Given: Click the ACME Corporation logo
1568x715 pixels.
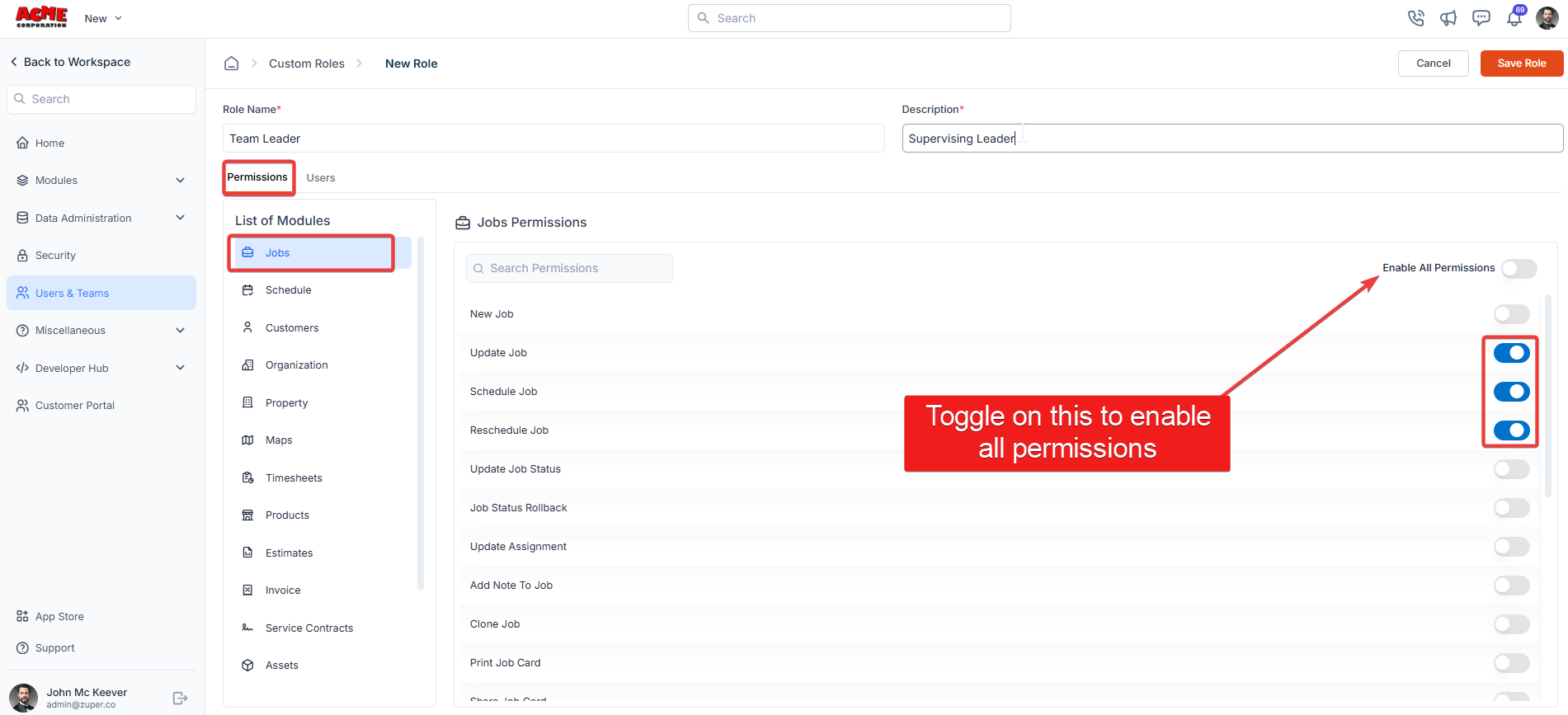Looking at the screenshot, I should click(42, 17).
